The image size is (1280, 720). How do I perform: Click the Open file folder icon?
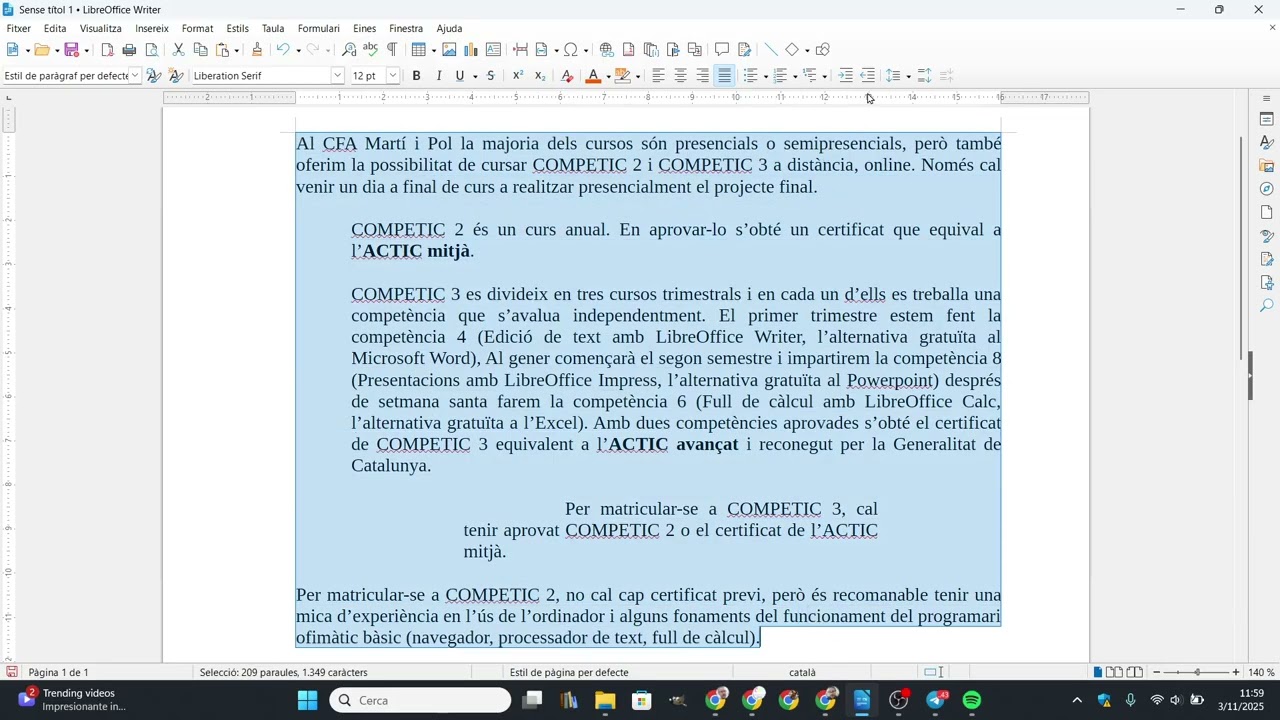click(41, 50)
